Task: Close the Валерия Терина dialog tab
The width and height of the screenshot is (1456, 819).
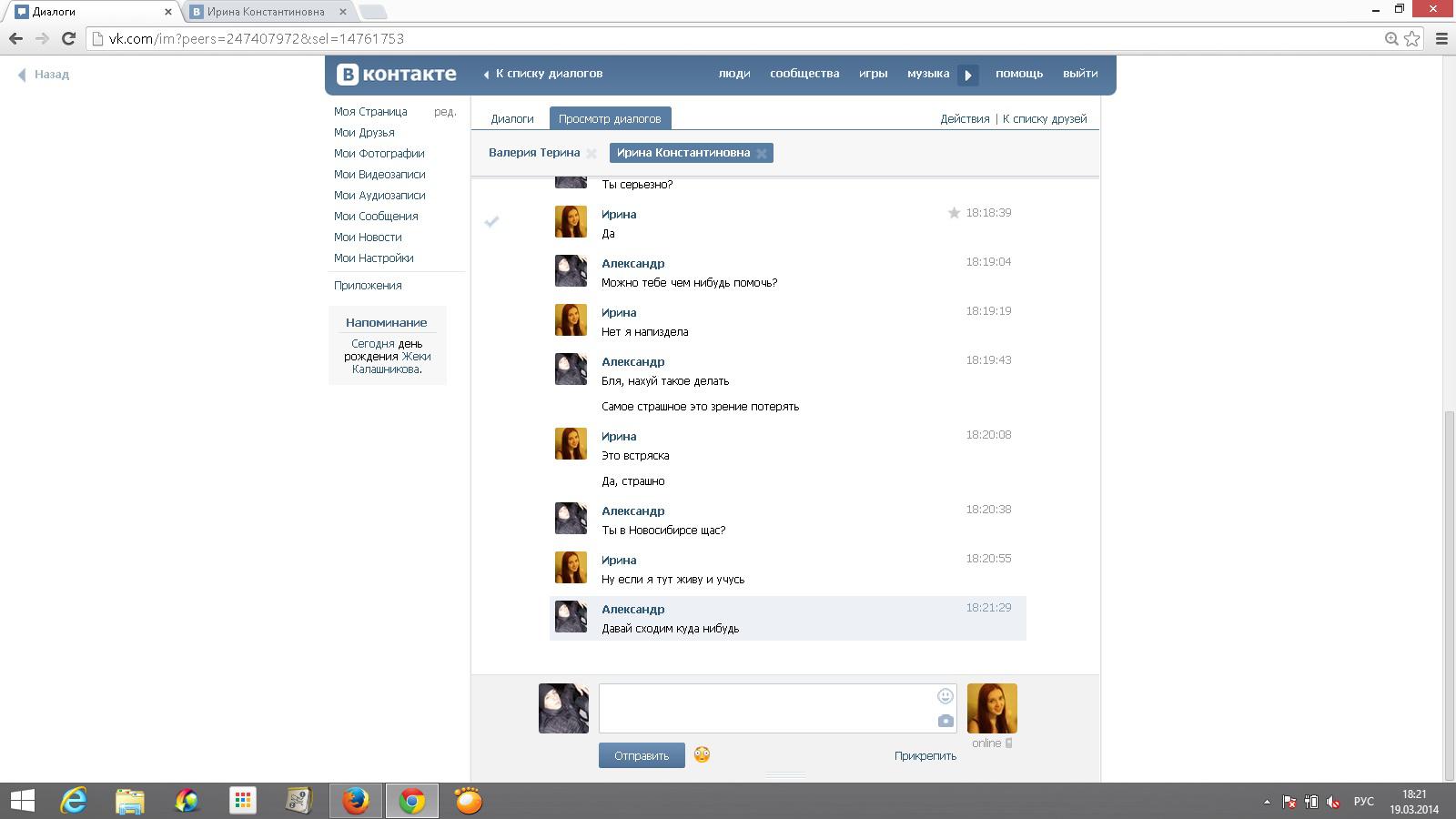Action: tap(591, 153)
